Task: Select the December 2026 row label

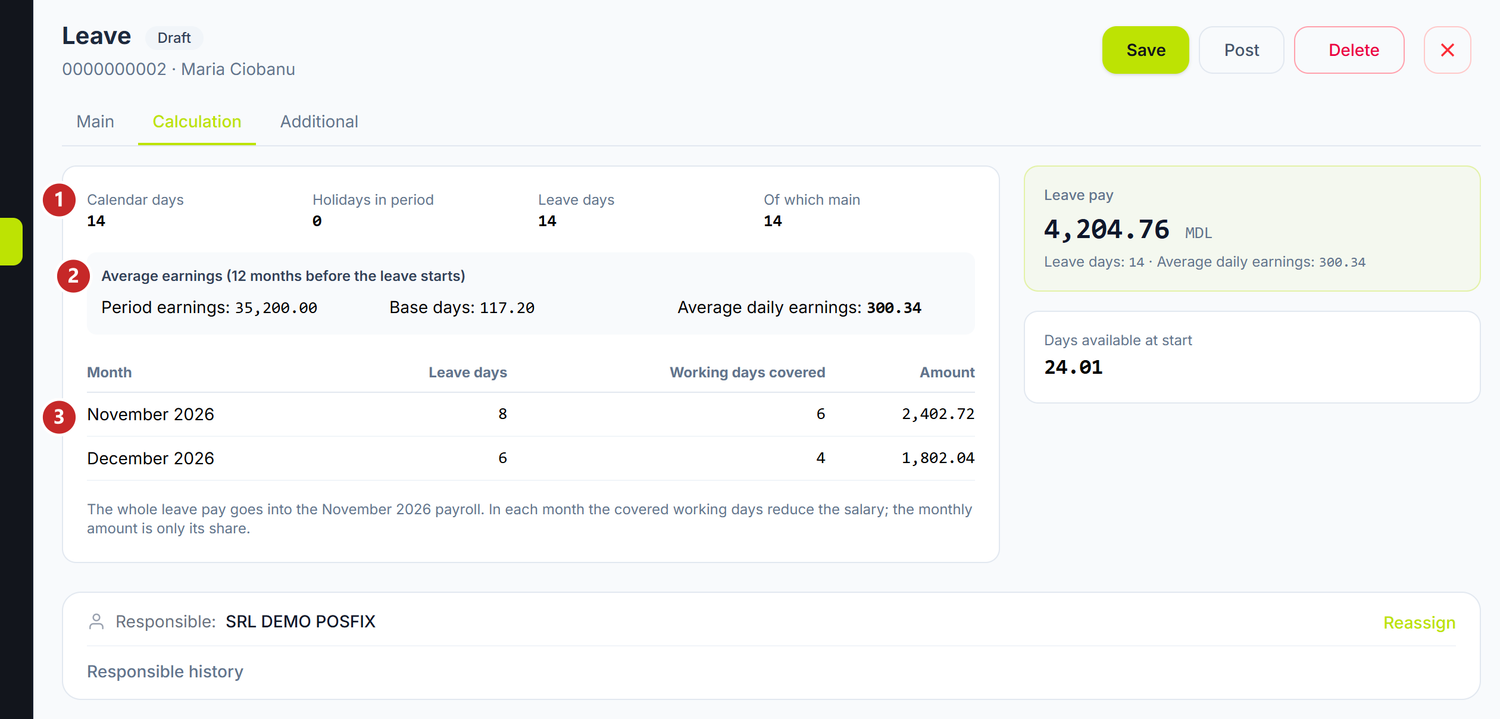Action: click(x=150, y=458)
